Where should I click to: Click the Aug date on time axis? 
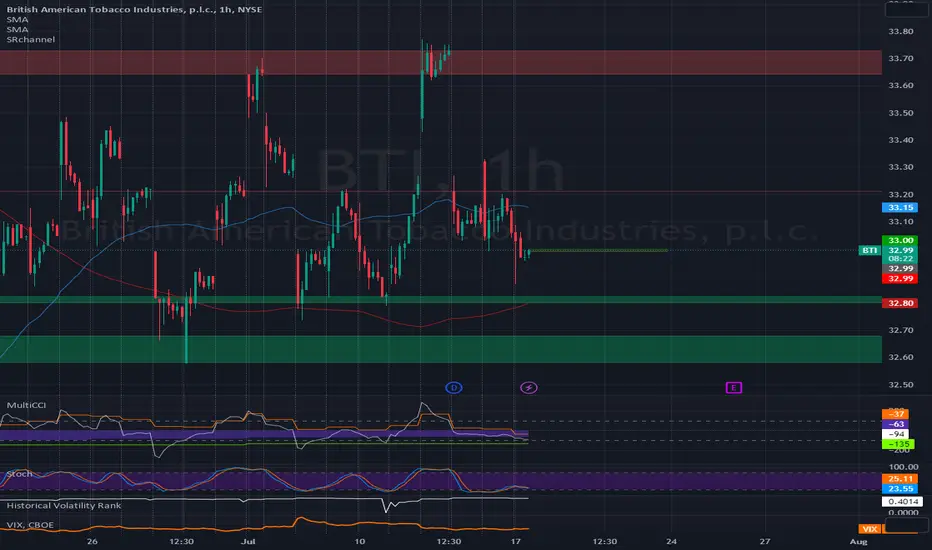click(x=858, y=542)
